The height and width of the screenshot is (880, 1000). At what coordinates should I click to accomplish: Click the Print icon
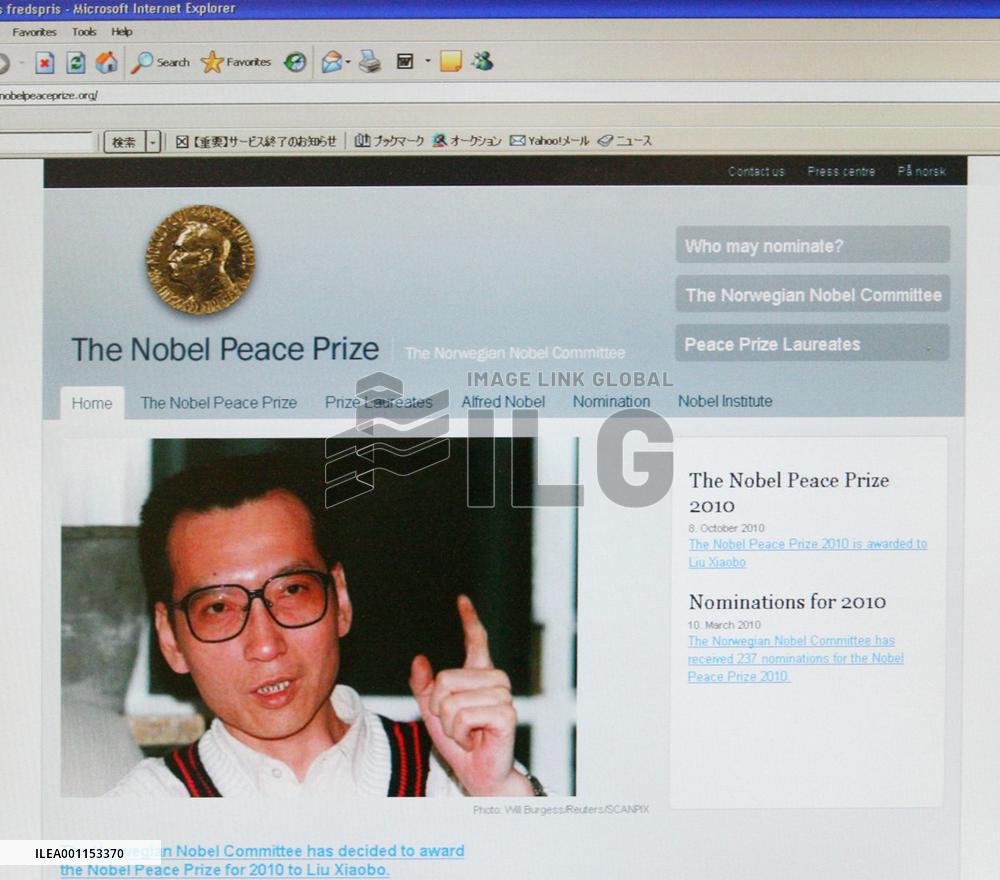tap(369, 61)
